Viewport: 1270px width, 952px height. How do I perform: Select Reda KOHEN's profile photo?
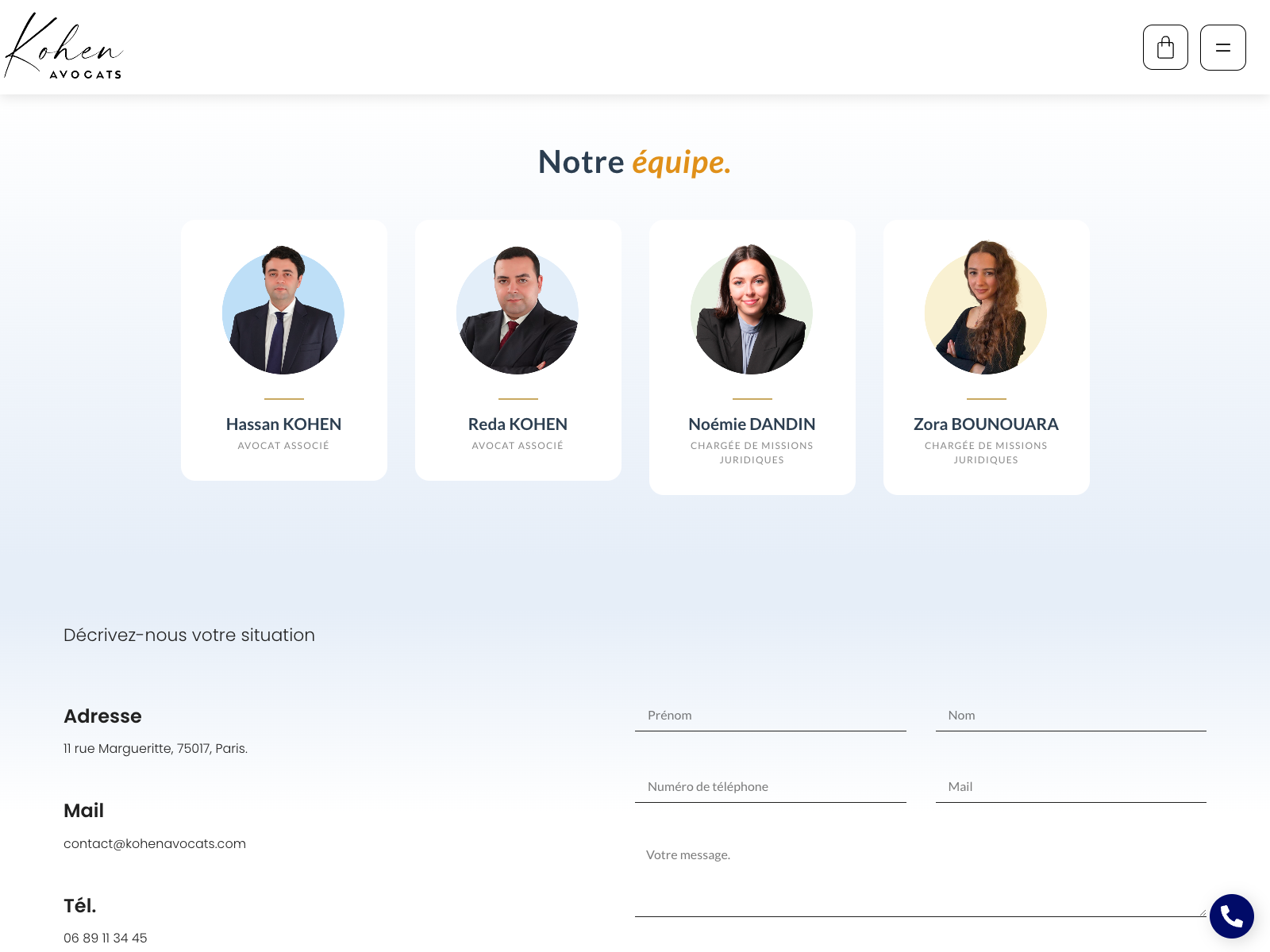point(518,313)
